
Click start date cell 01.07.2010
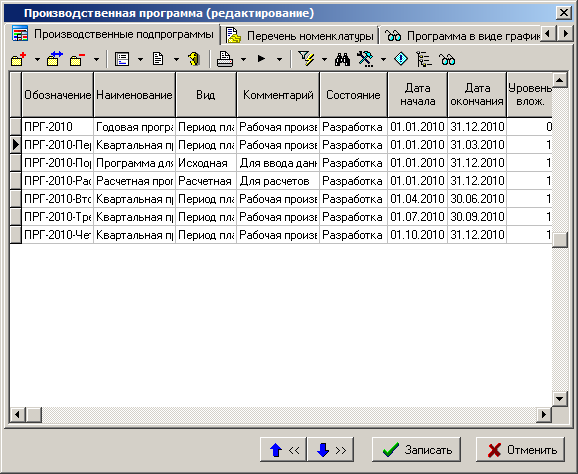pos(418,217)
